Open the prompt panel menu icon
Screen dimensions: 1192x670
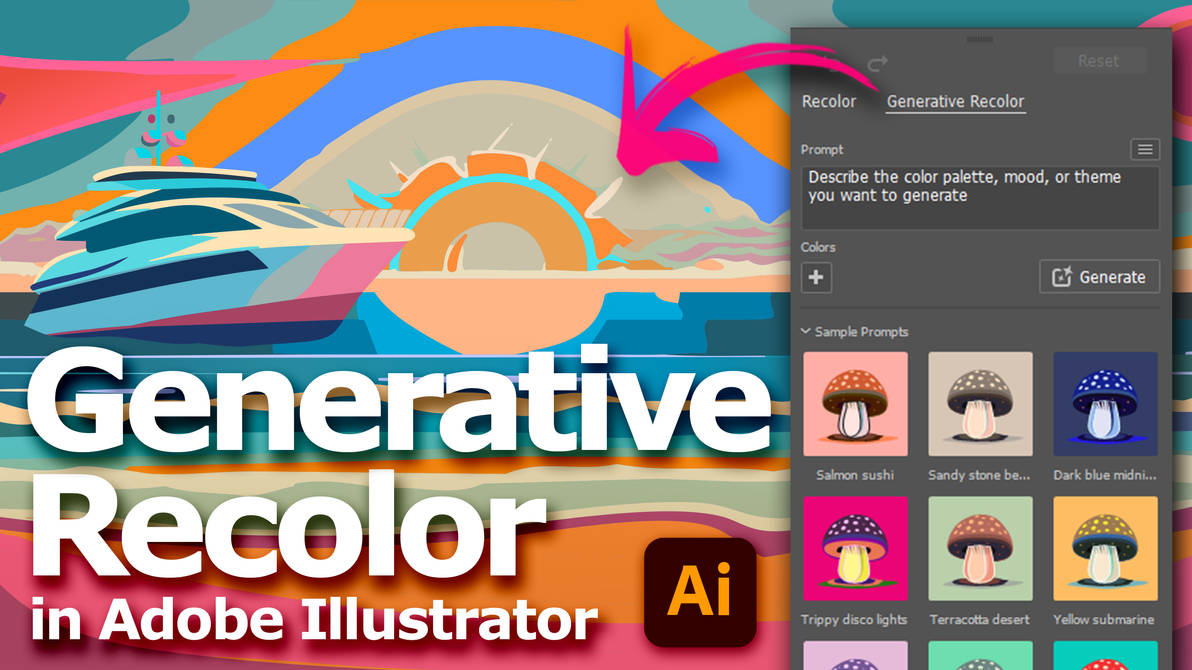1145,149
